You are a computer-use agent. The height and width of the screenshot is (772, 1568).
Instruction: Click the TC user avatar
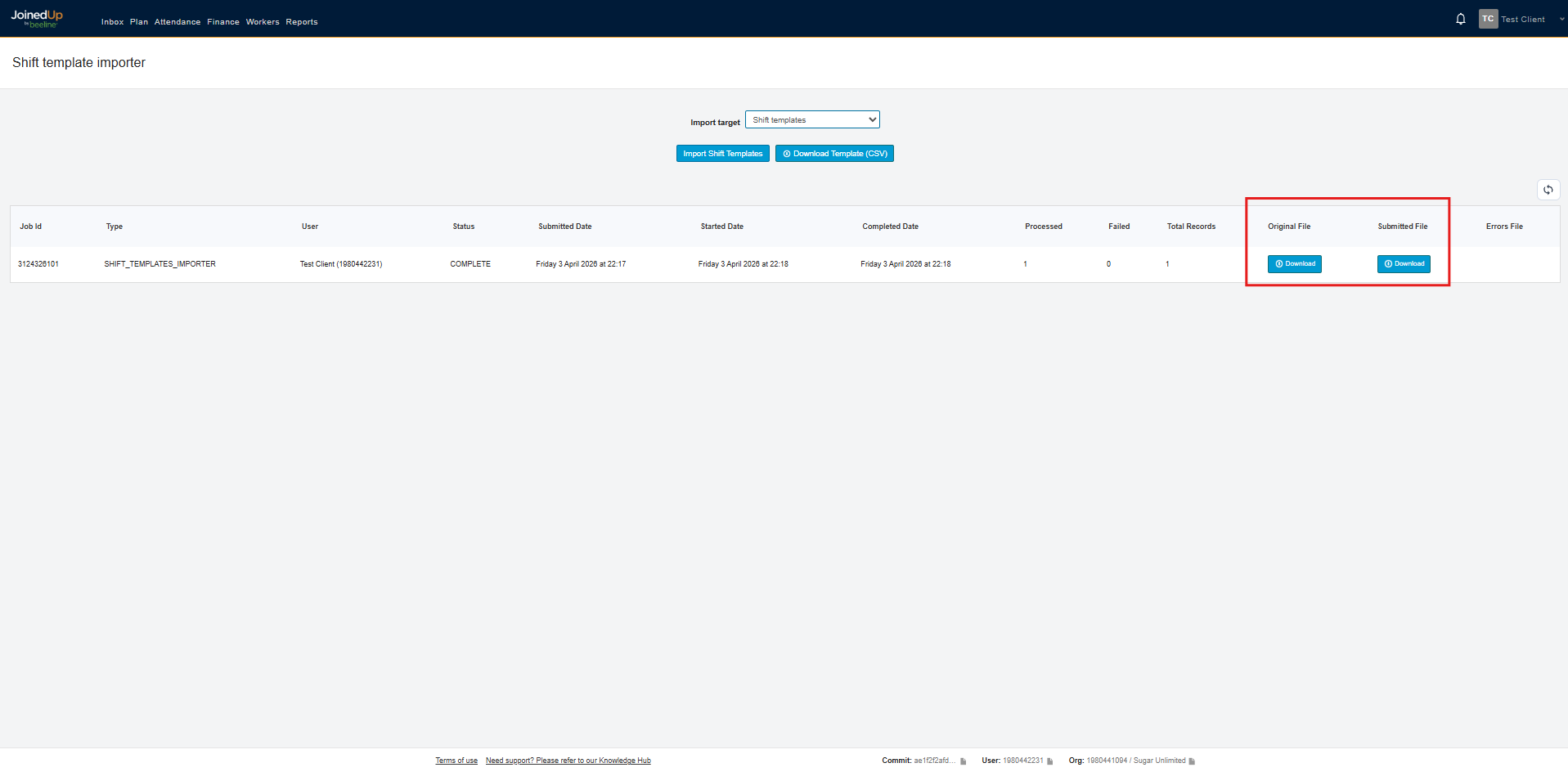(1488, 19)
